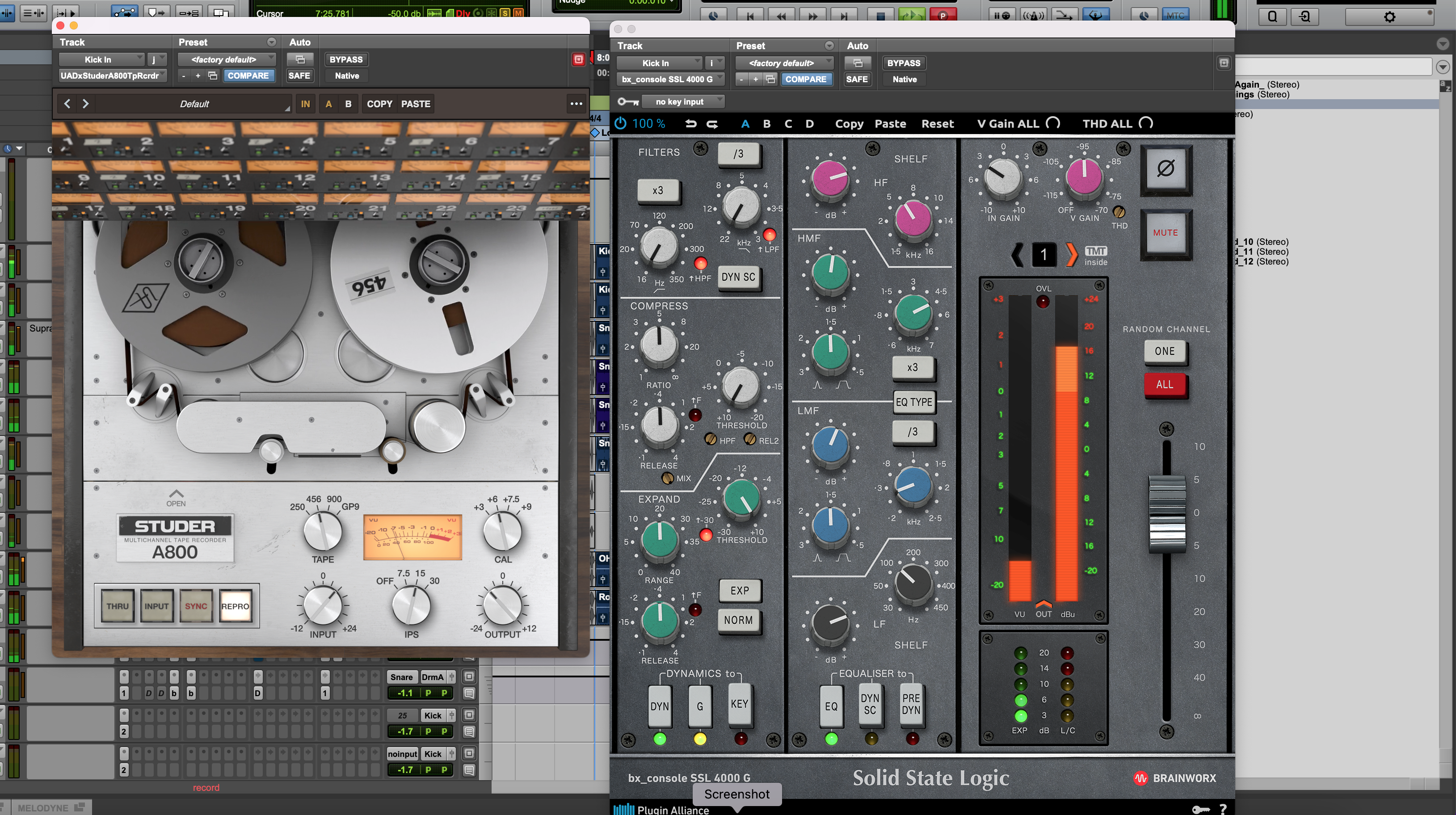Enable the THRU mode on Studer
The width and height of the screenshot is (1456, 815).
click(118, 606)
